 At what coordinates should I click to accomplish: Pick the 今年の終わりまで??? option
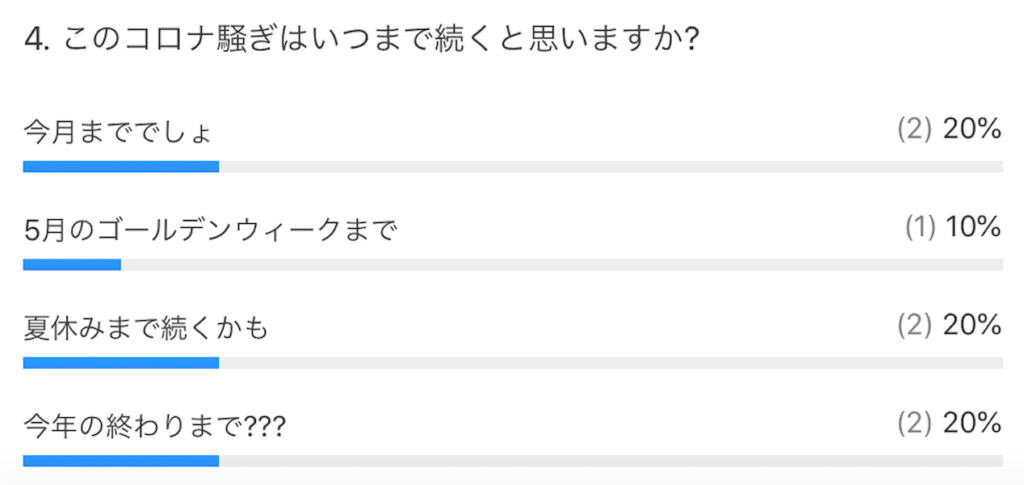pyautogui.click(x=155, y=425)
